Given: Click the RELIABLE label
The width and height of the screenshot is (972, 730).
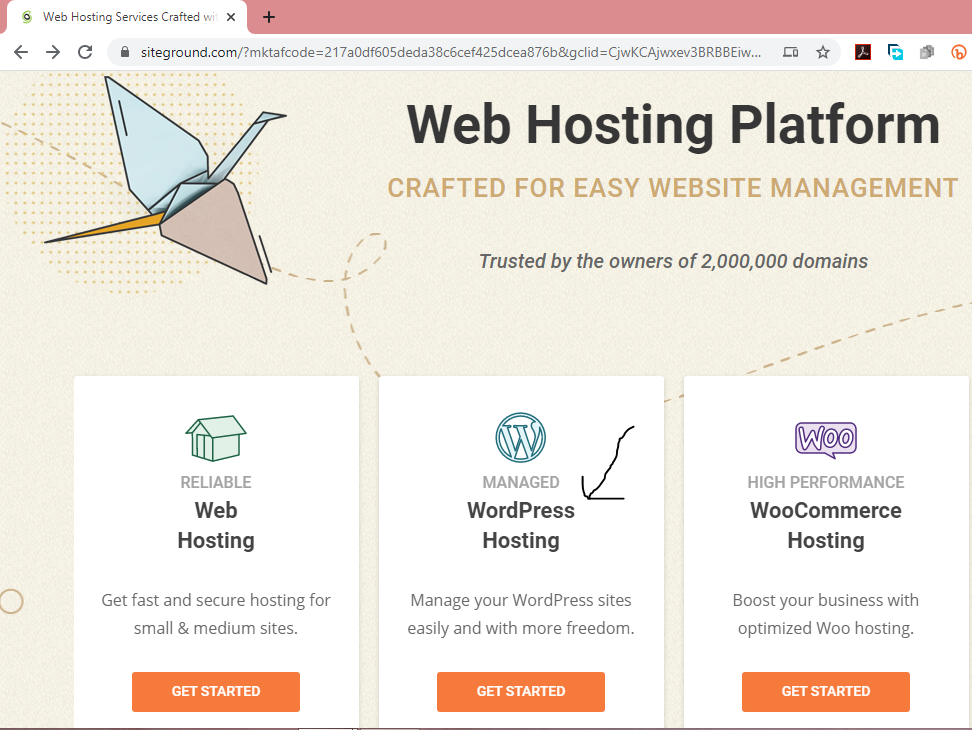Looking at the screenshot, I should point(216,482).
